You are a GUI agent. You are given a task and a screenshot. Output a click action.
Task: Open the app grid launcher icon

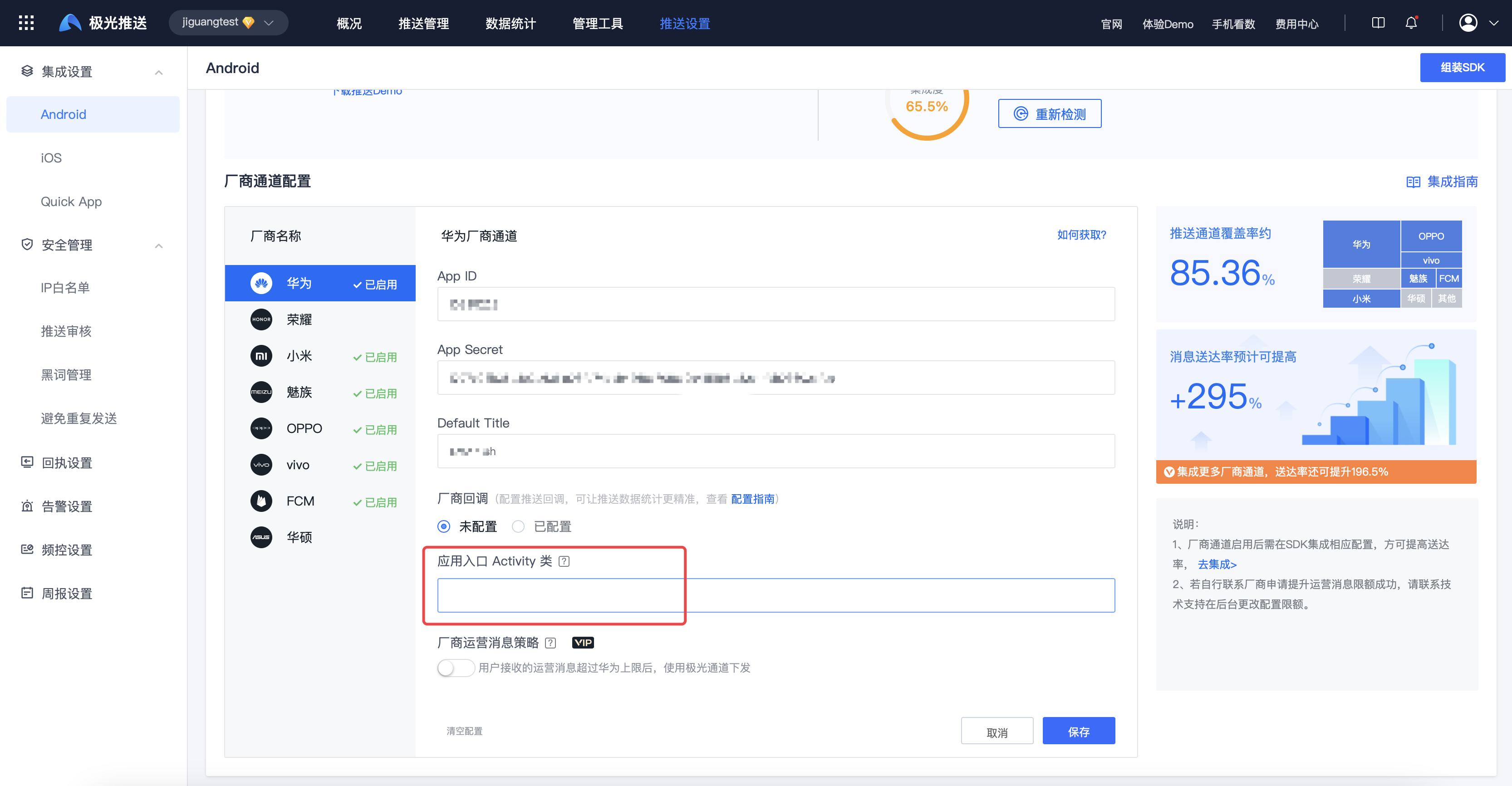click(x=26, y=23)
